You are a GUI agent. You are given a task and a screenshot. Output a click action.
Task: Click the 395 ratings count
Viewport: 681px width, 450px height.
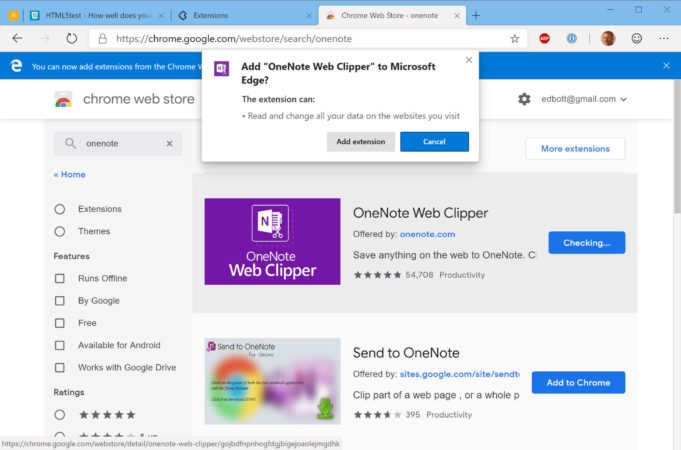coord(413,415)
